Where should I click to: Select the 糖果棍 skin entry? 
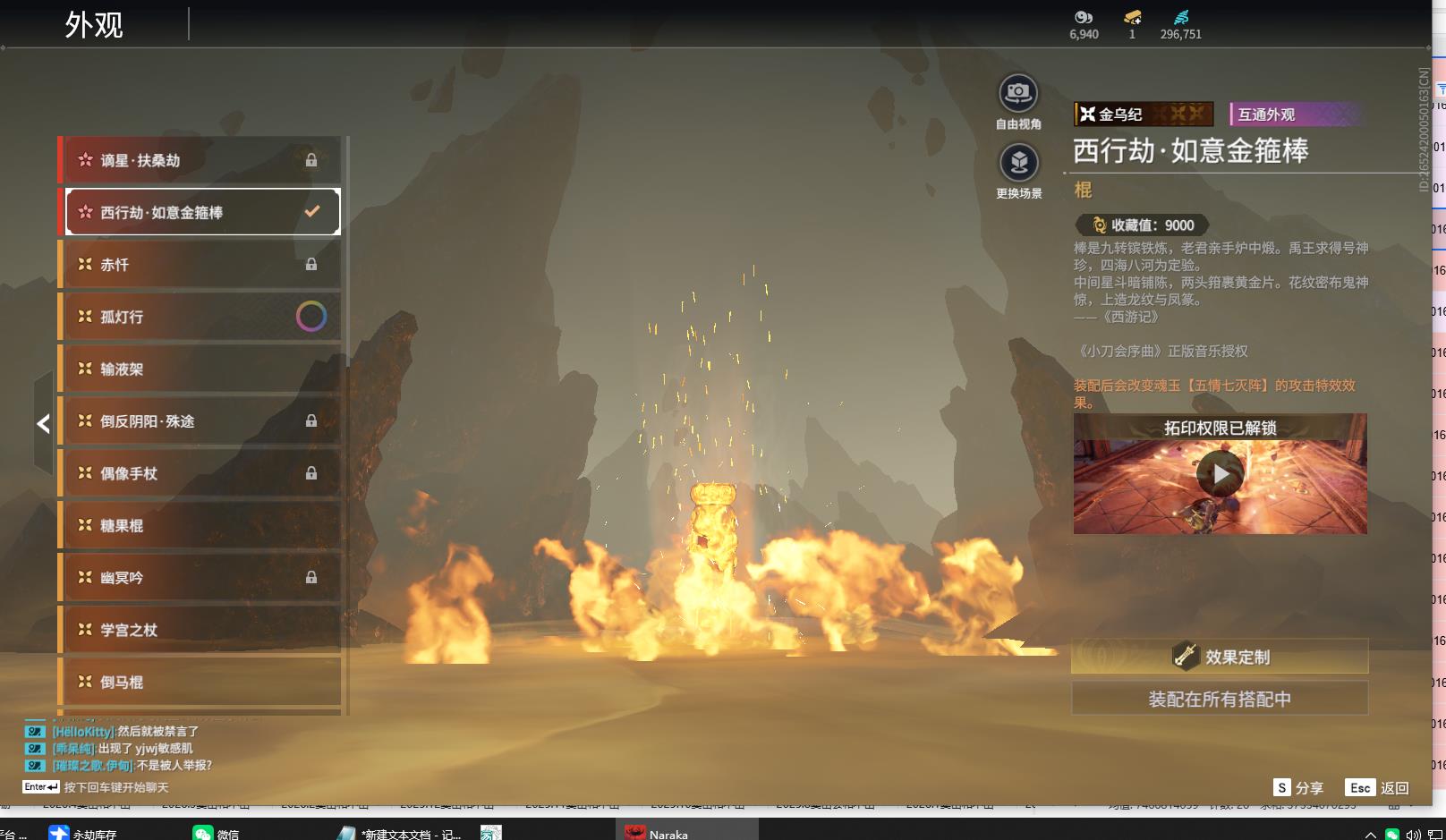click(x=199, y=525)
